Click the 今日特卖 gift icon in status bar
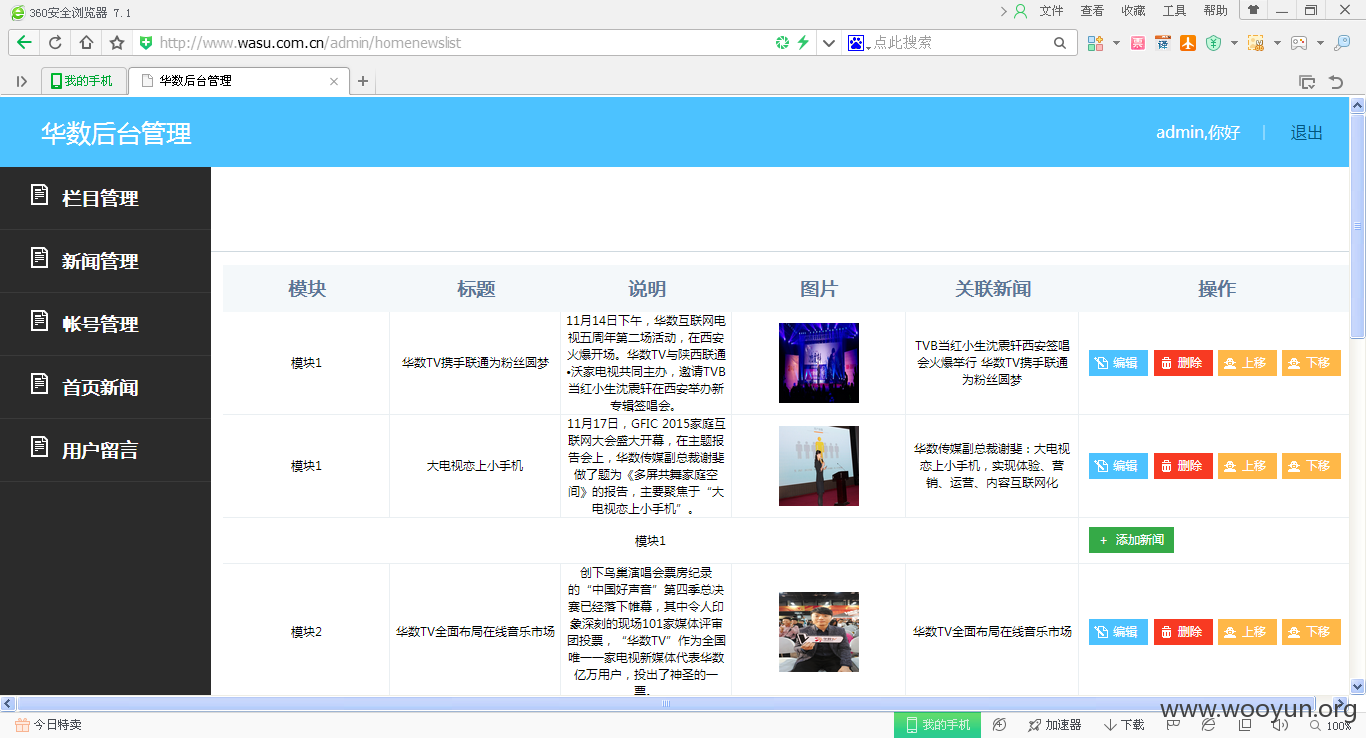 point(22,725)
